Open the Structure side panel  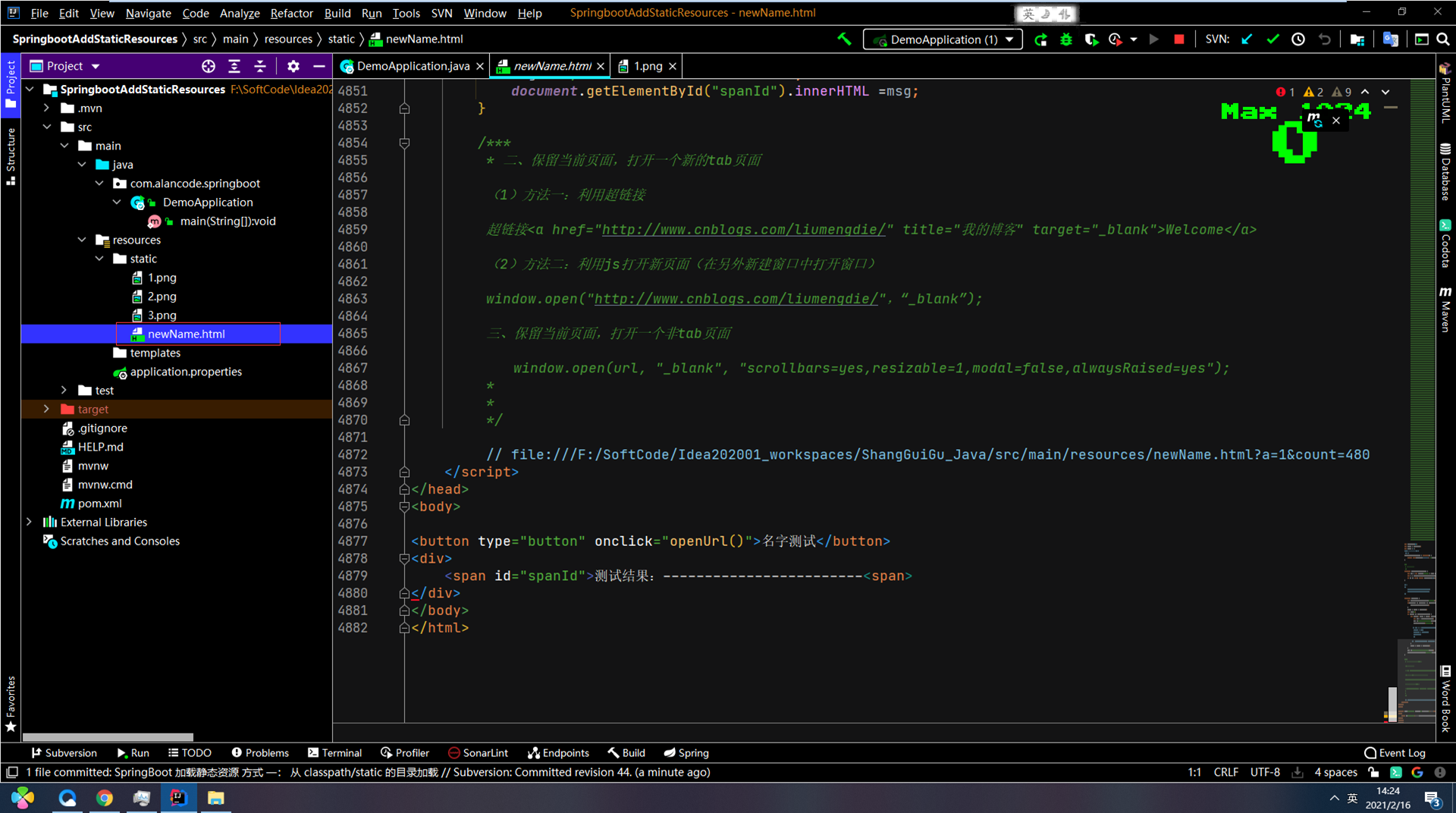(x=11, y=156)
